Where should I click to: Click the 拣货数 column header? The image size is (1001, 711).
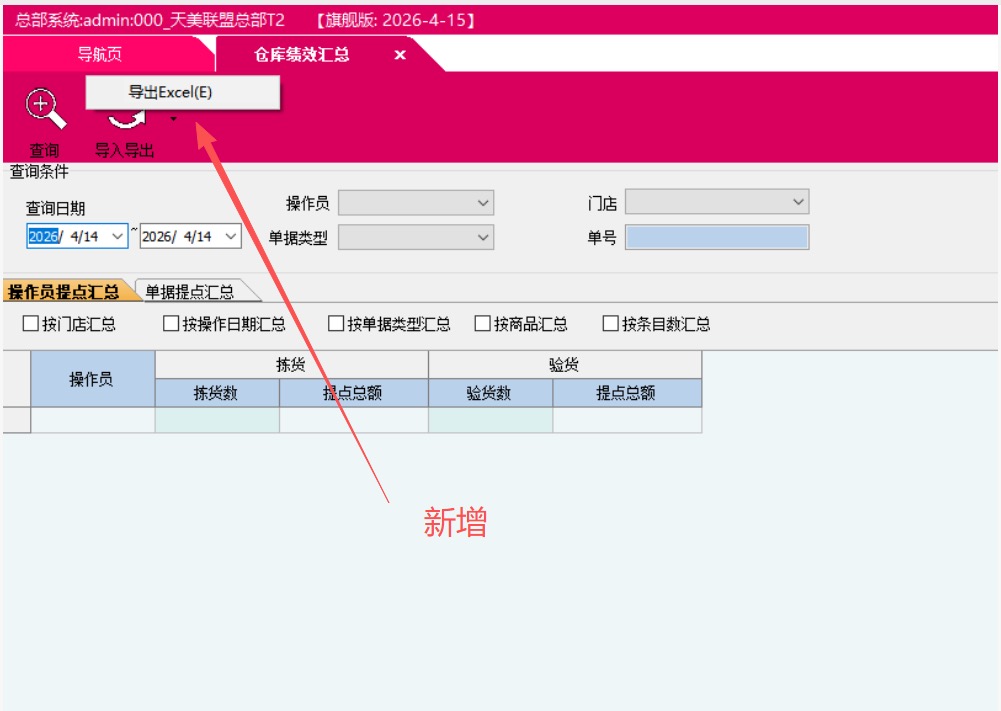(216, 393)
